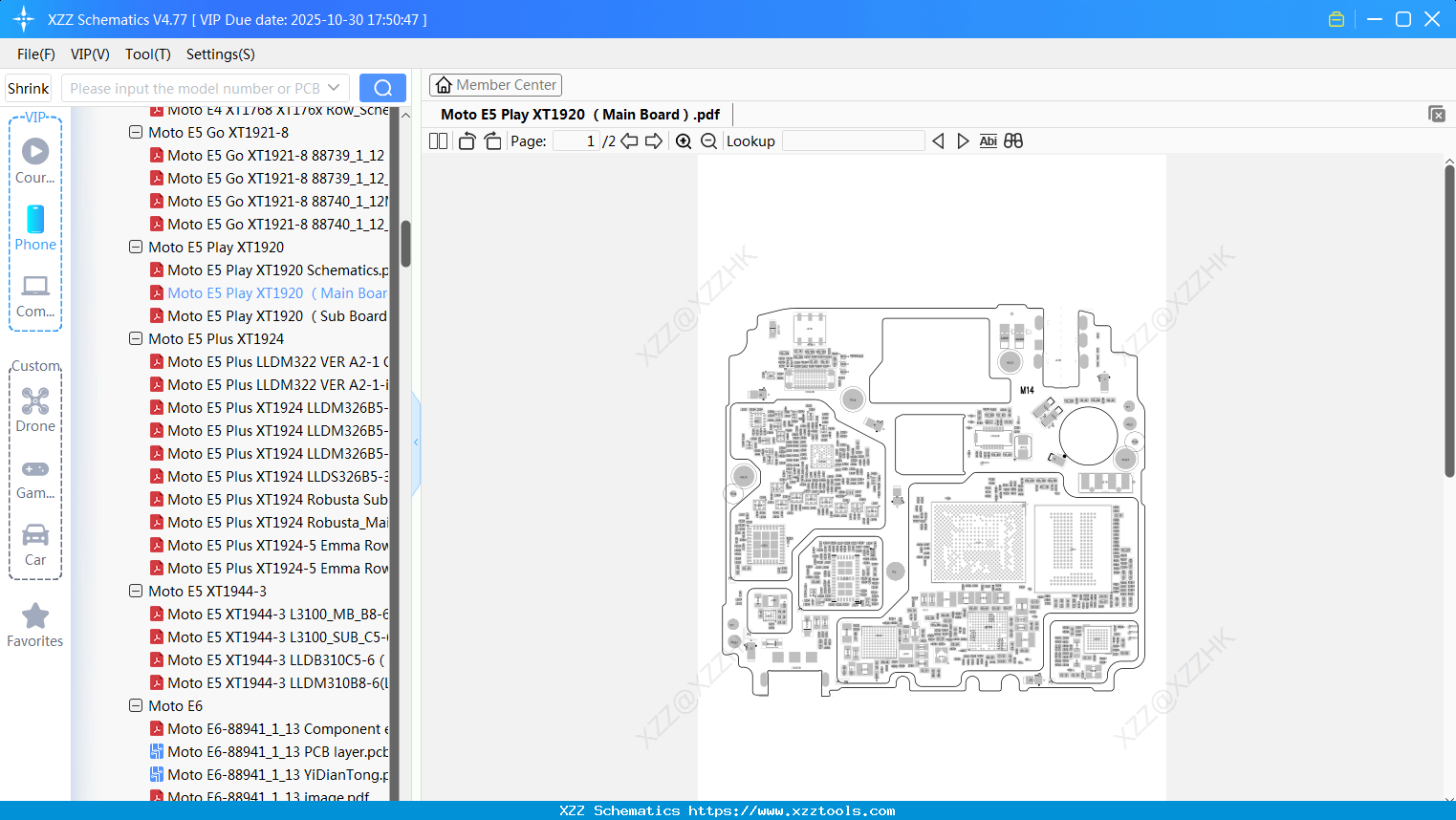Screen dimensions: 1456x820
Task: Open Moto E5 XT1944-3 L3100_MB_B8-6 file
Action: point(269,615)
